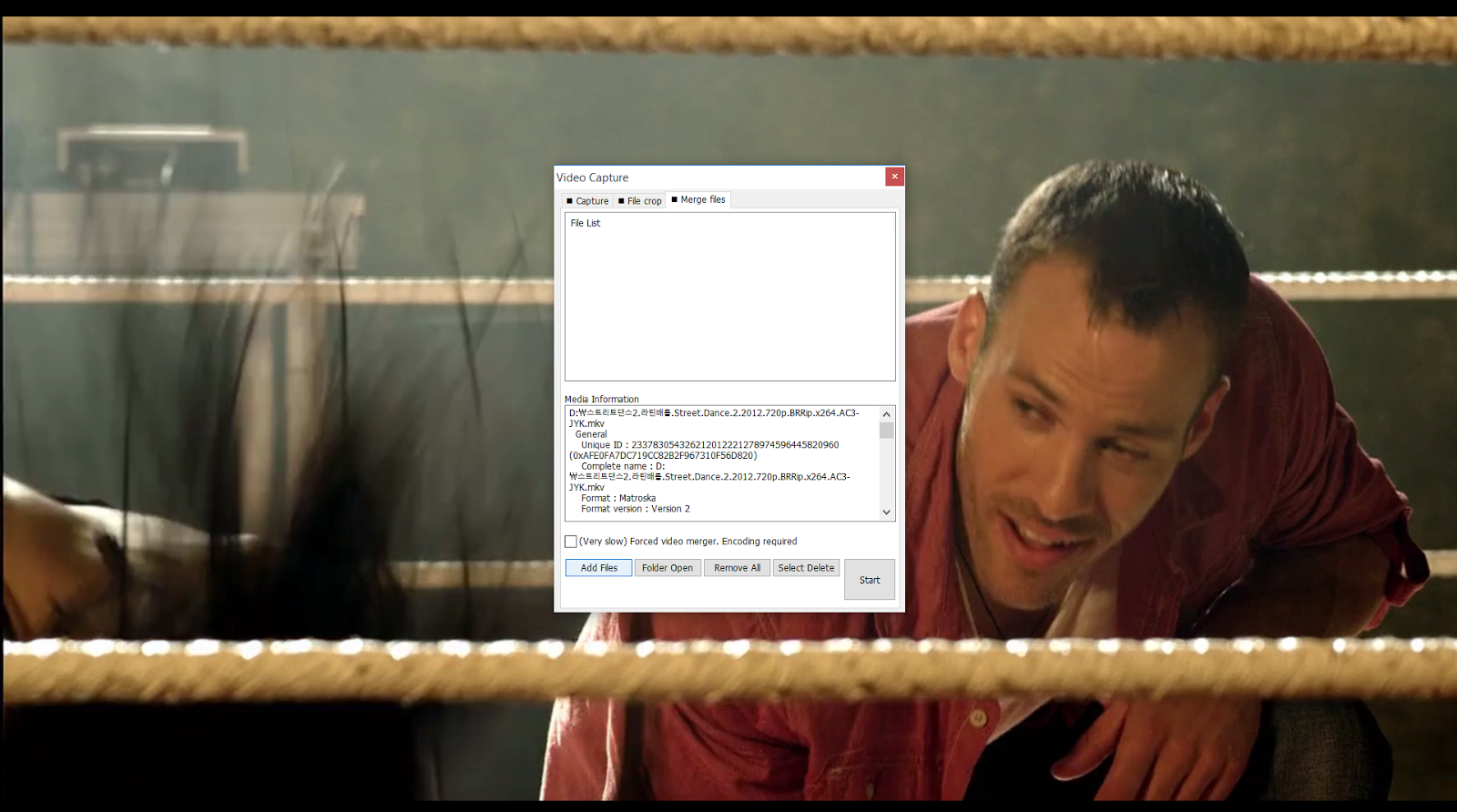This screenshot has width=1457, height=812.
Task: Click the '(0xAFE0FA7DC719CC82B2F967310F56D820)' line
Action: [x=663, y=455]
